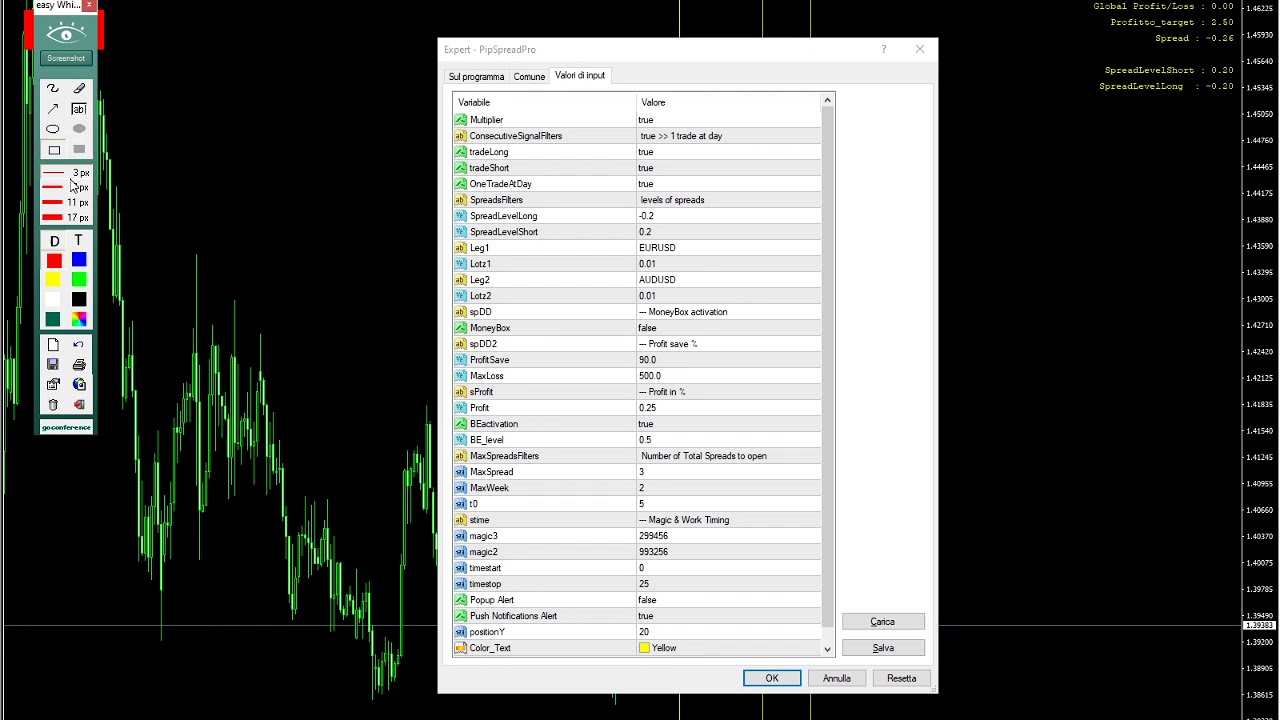
Task: Select the eraser tool
Action: coord(79,89)
